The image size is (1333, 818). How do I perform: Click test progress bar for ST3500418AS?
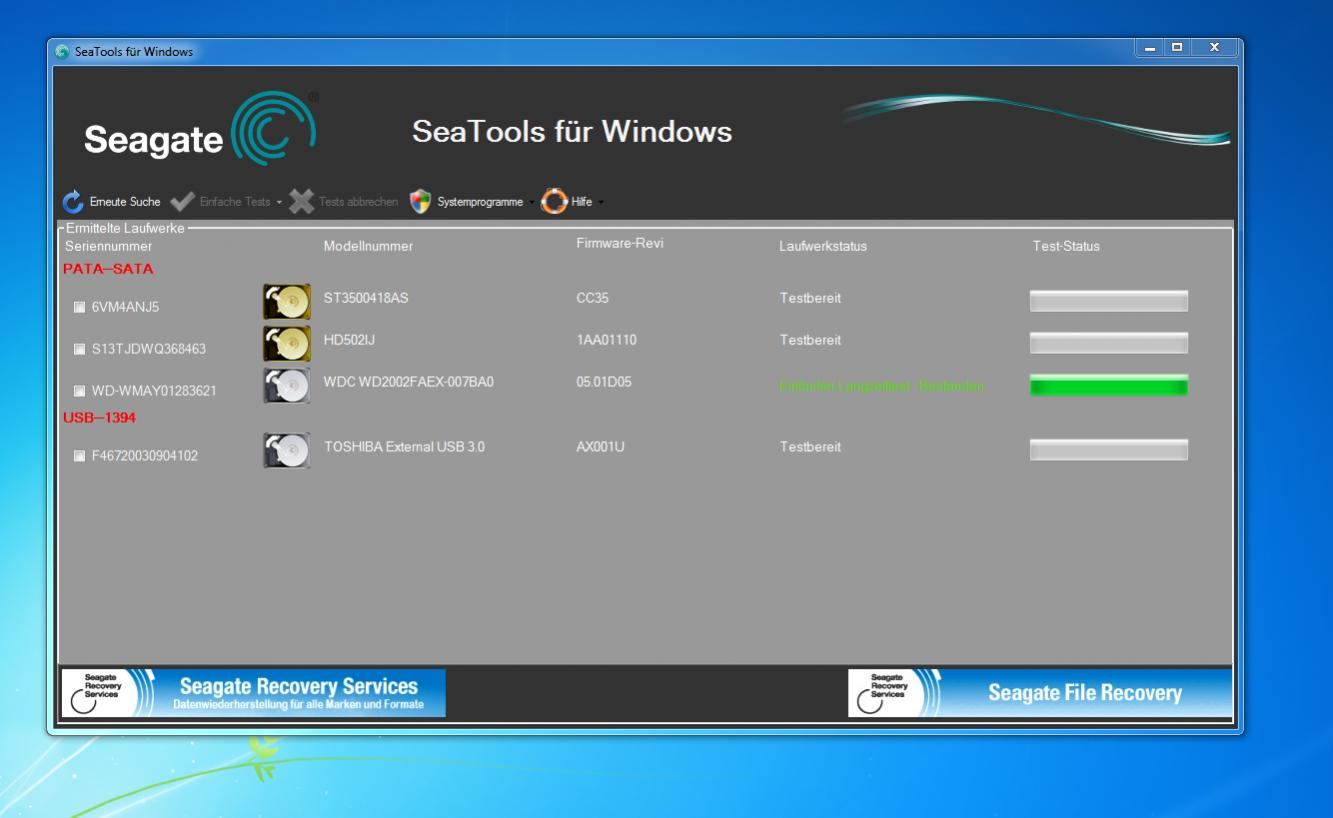click(x=1109, y=301)
